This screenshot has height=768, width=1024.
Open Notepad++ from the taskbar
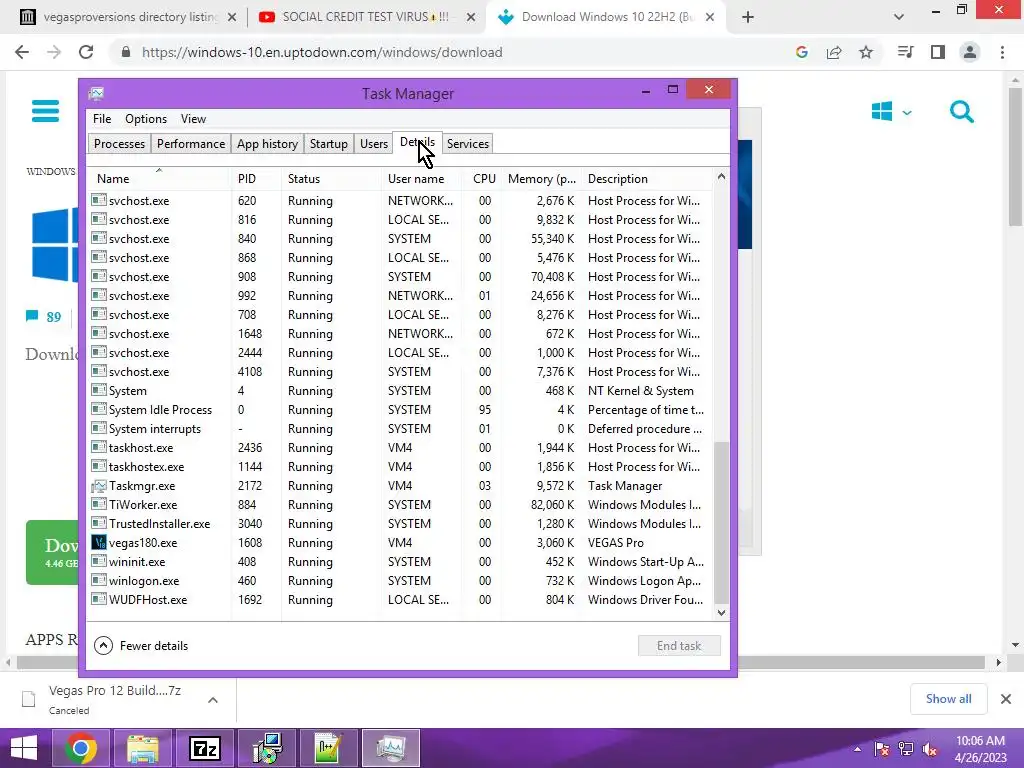click(x=329, y=748)
